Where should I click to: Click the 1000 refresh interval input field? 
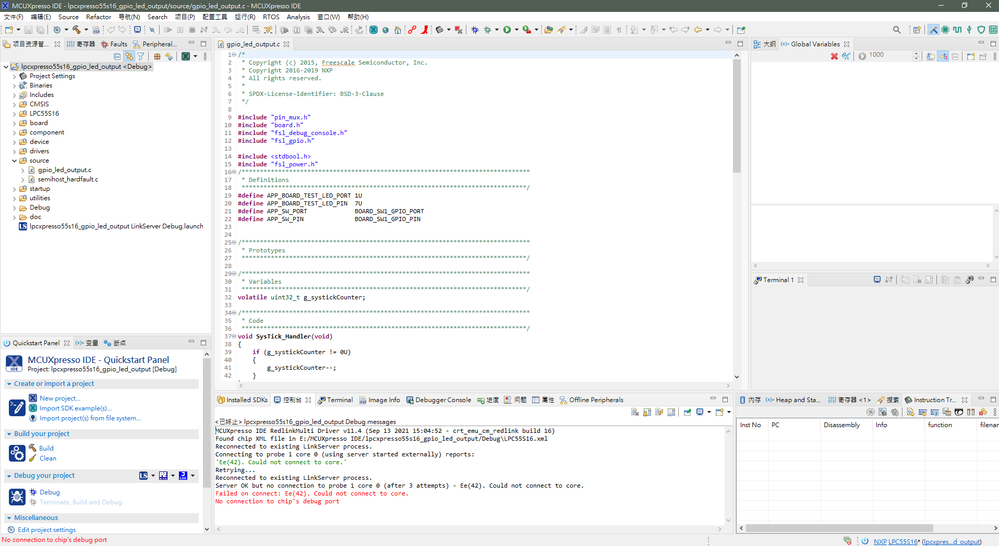coord(880,56)
